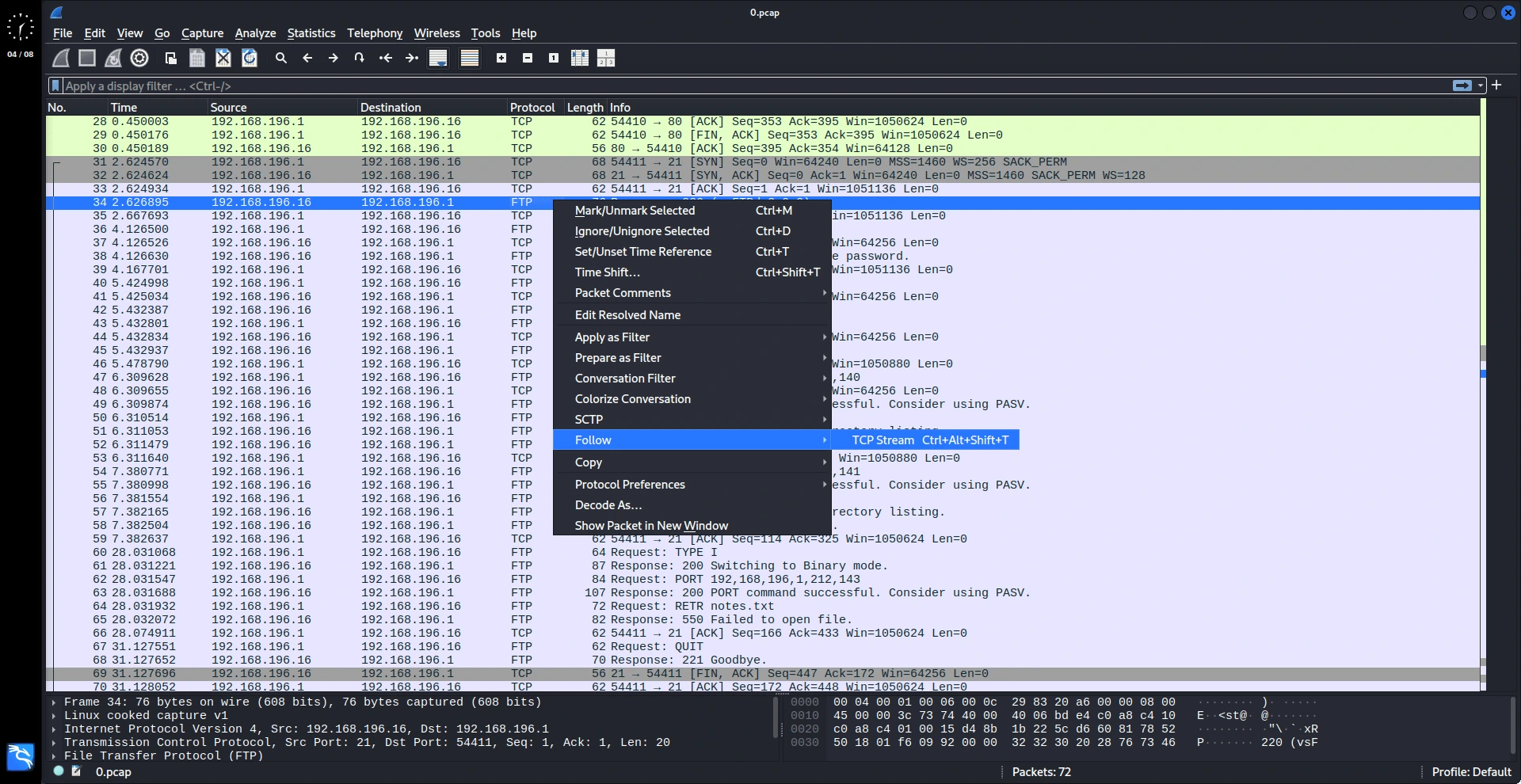Screen dimensions: 1521x784
Task: Click the zoom in plus icon
Action: (x=501, y=58)
